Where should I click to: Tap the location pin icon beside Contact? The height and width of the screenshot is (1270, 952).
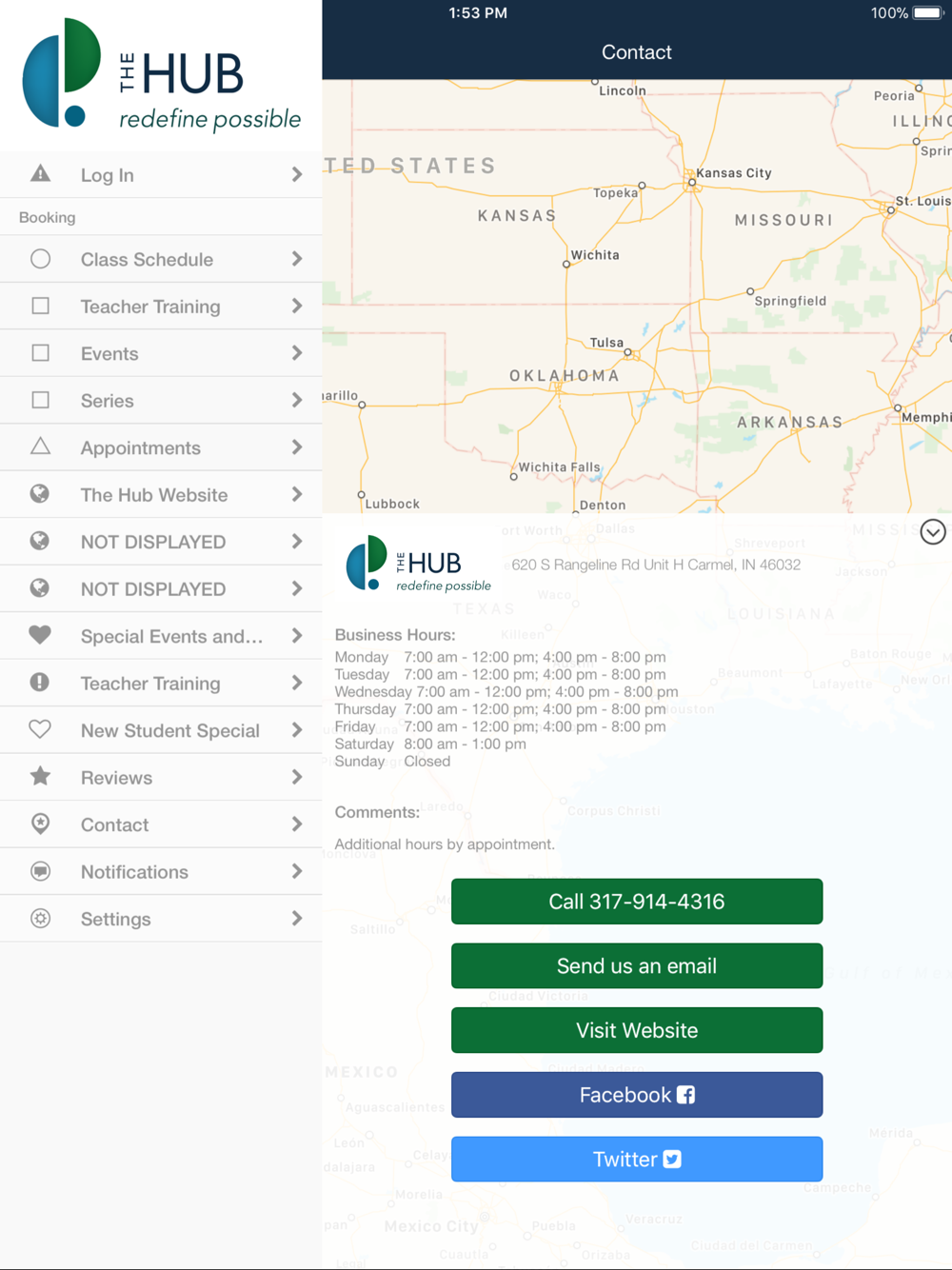(40, 824)
